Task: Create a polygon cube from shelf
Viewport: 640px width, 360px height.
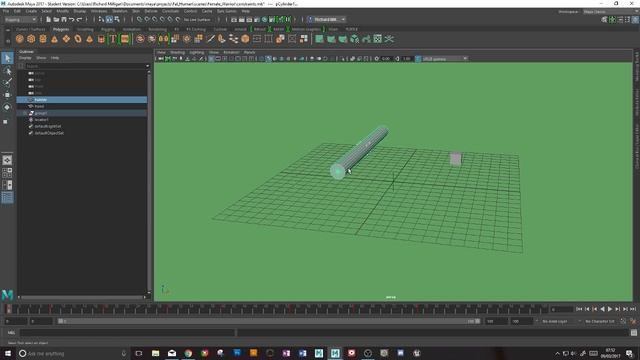Action: coord(31,39)
